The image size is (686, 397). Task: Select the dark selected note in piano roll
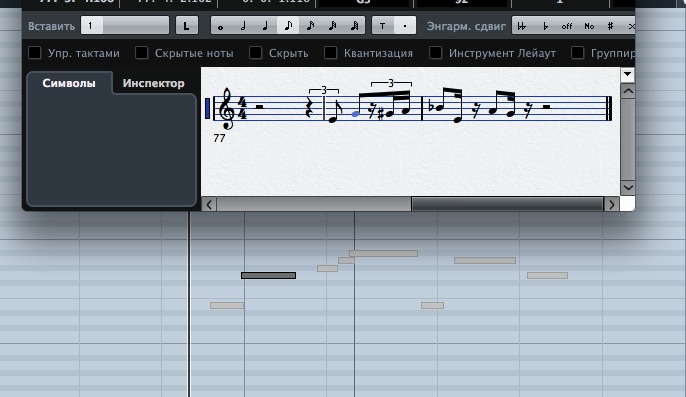click(269, 275)
